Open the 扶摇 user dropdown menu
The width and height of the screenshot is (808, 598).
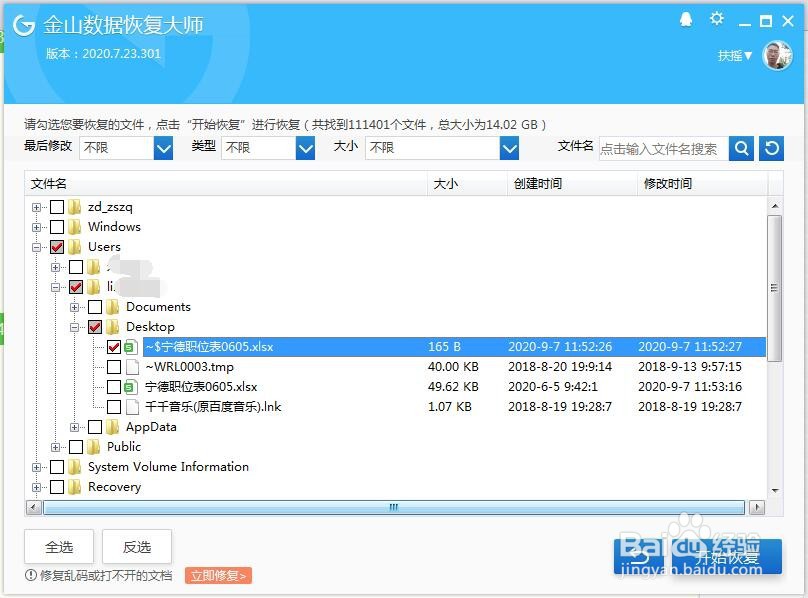pos(735,56)
